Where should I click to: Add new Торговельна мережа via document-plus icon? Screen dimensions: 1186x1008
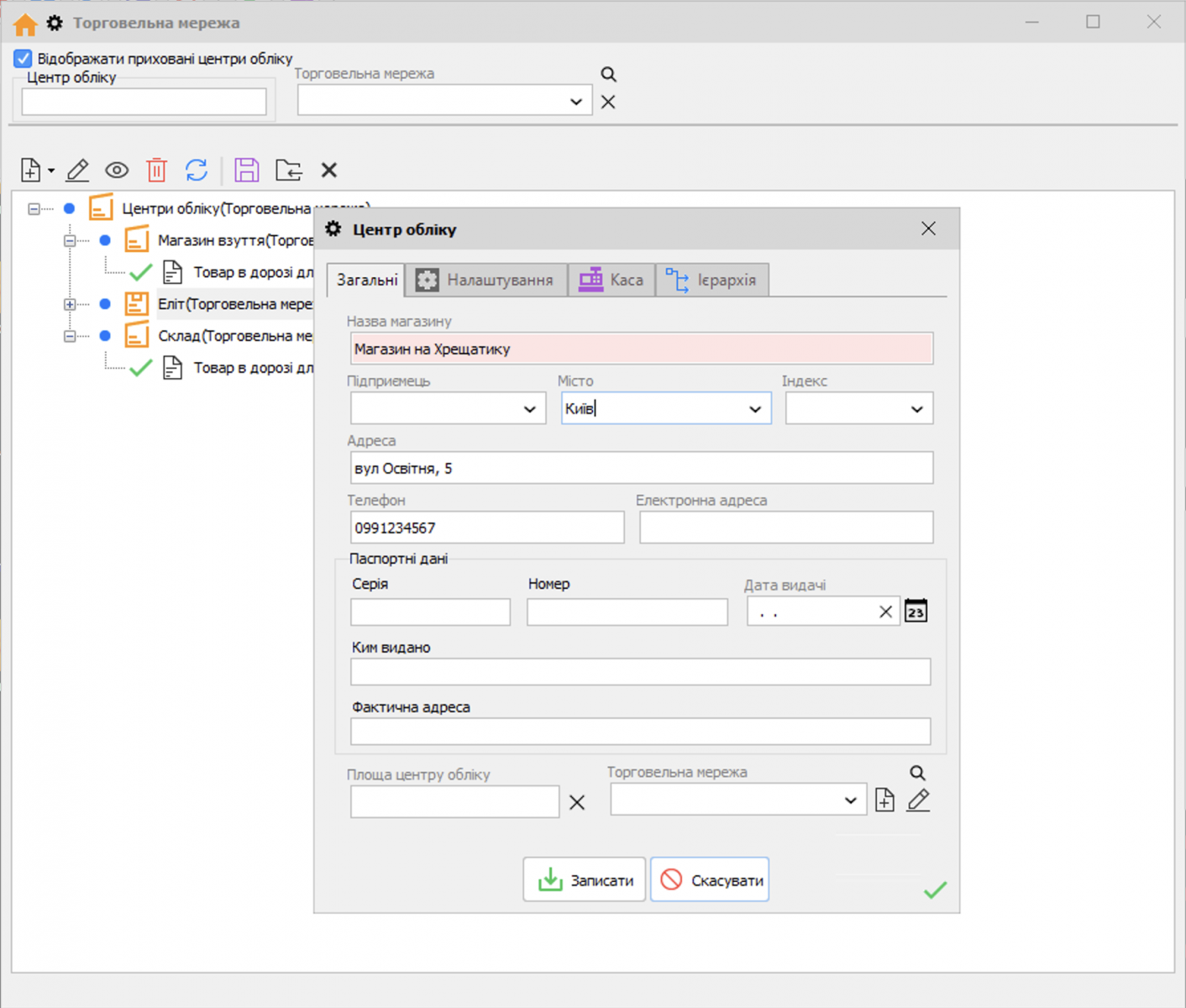click(x=884, y=801)
